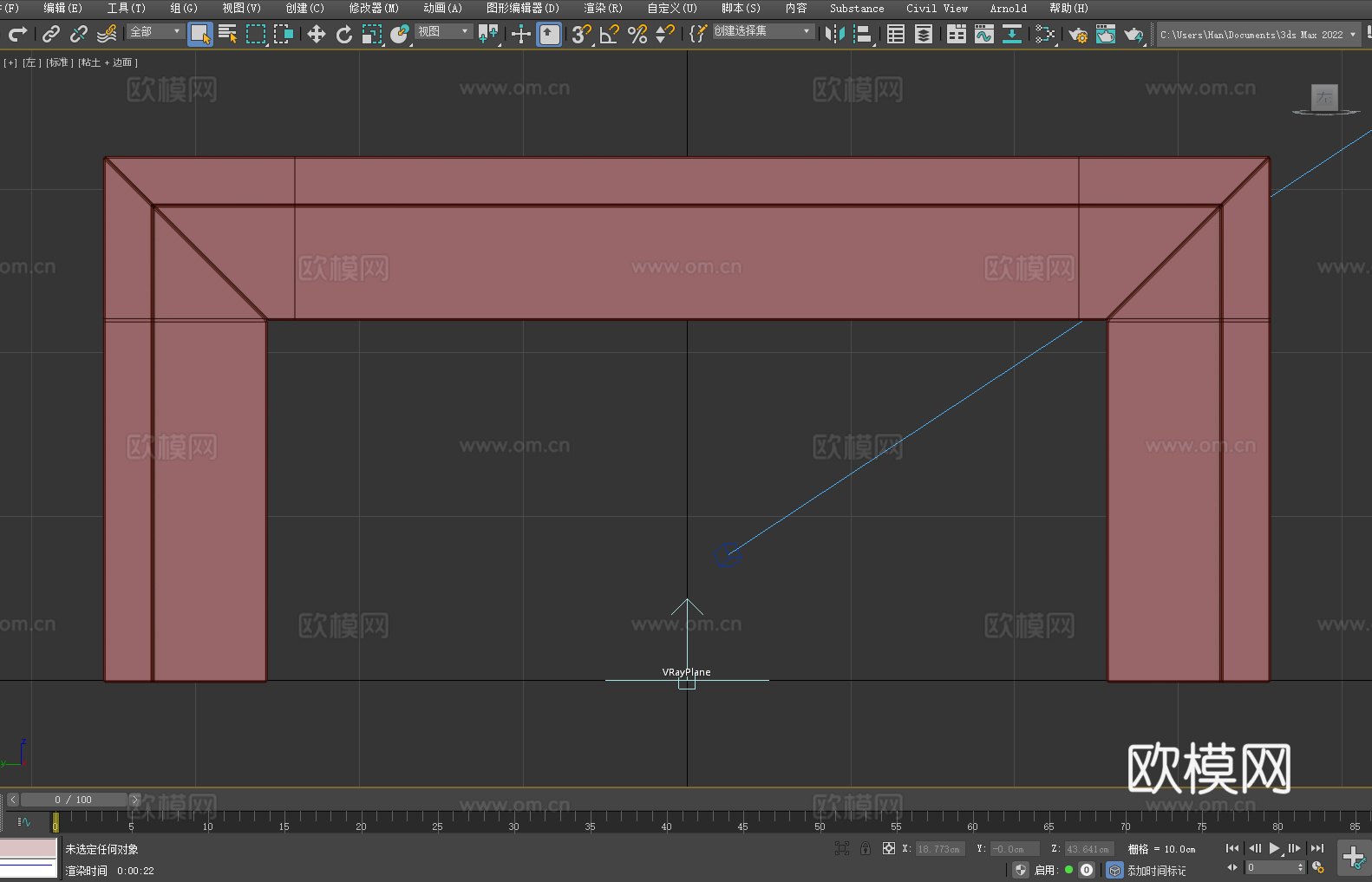The width and height of the screenshot is (1372, 882).
Task: Open the reference coordinate system dropdown '视图'
Action: (443, 31)
